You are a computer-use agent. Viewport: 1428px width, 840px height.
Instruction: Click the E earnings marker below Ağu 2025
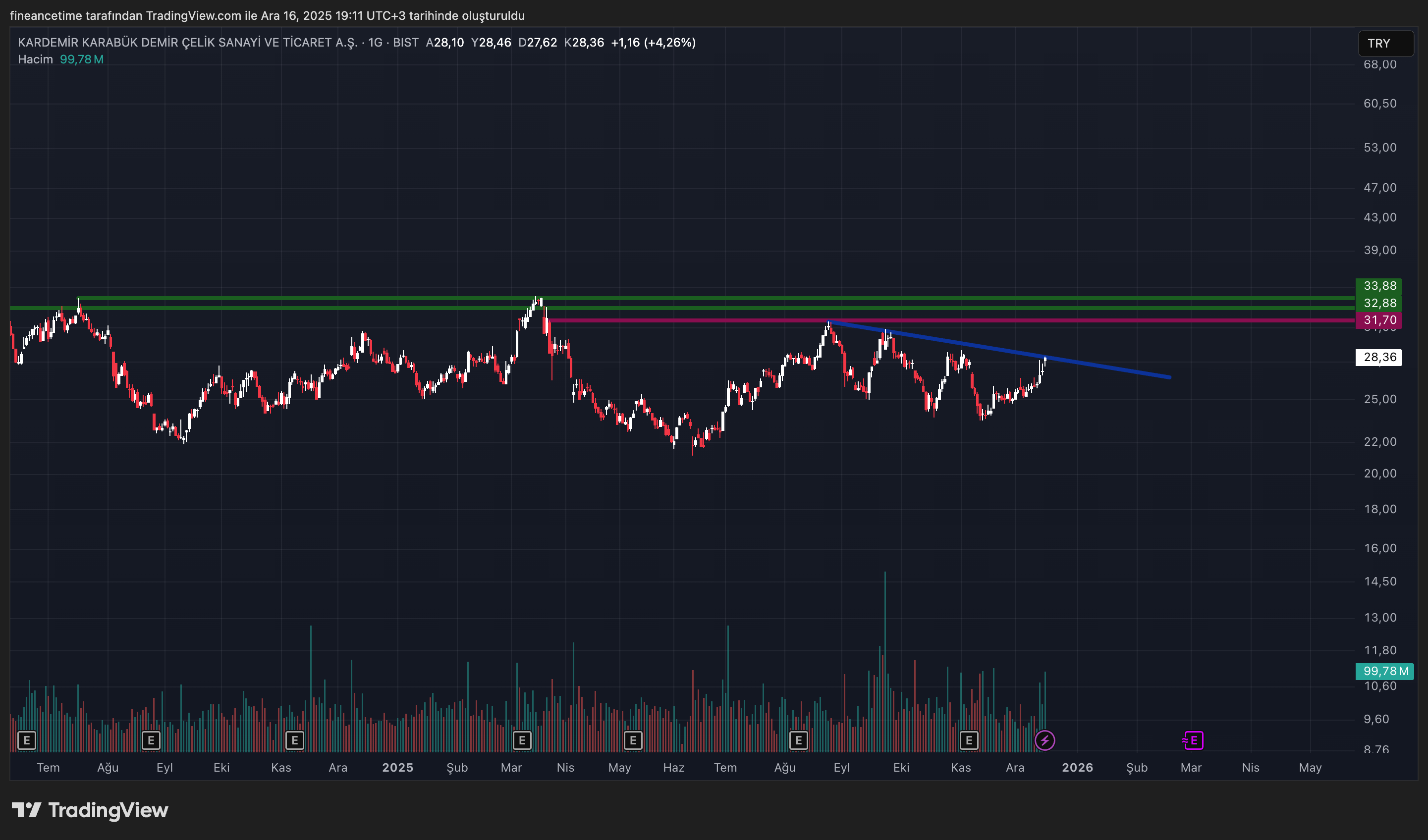(798, 740)
